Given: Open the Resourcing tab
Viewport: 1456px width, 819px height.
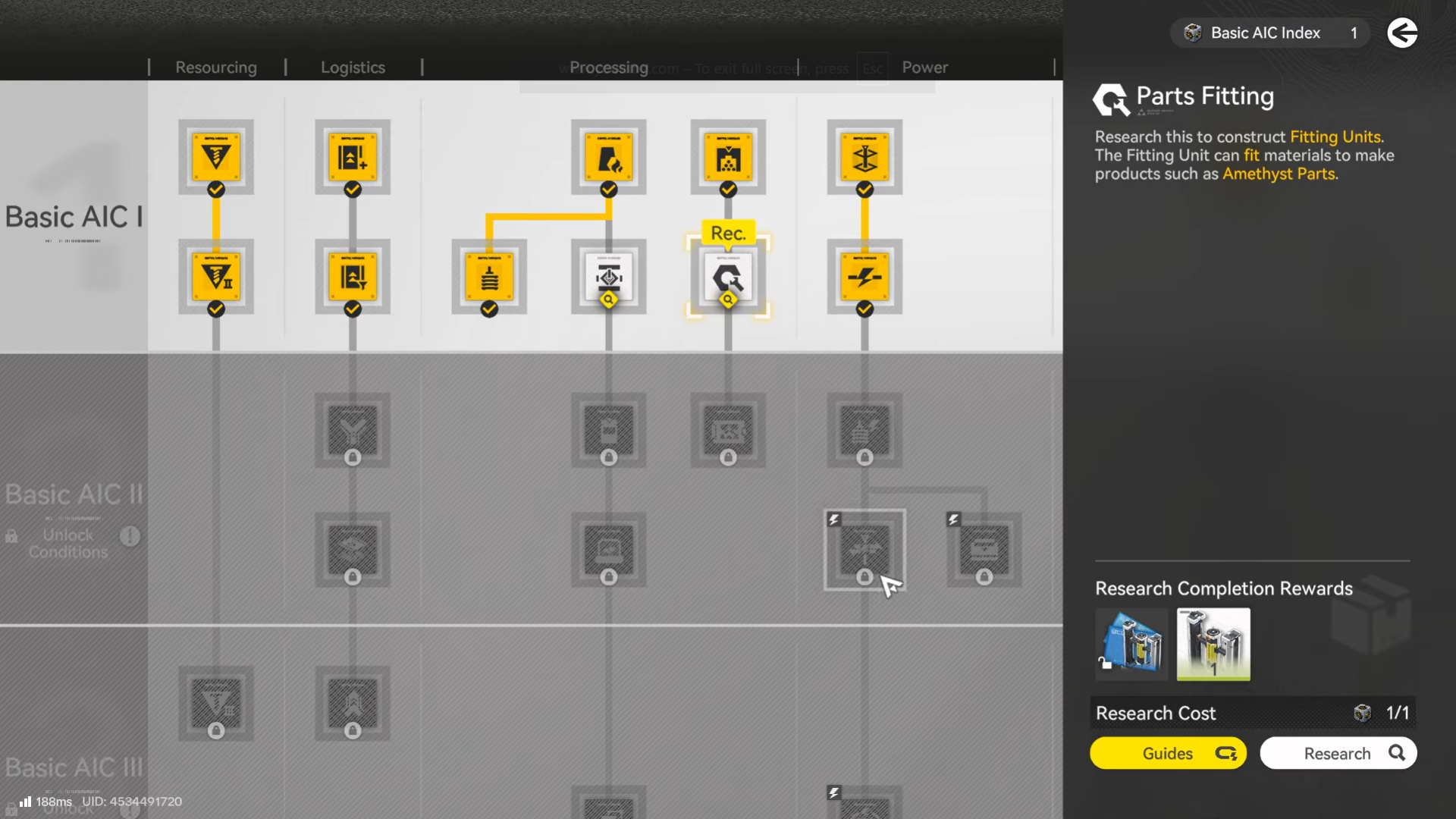Looking at the screenshot, I should pyautogui.click(x=216, y=67).
